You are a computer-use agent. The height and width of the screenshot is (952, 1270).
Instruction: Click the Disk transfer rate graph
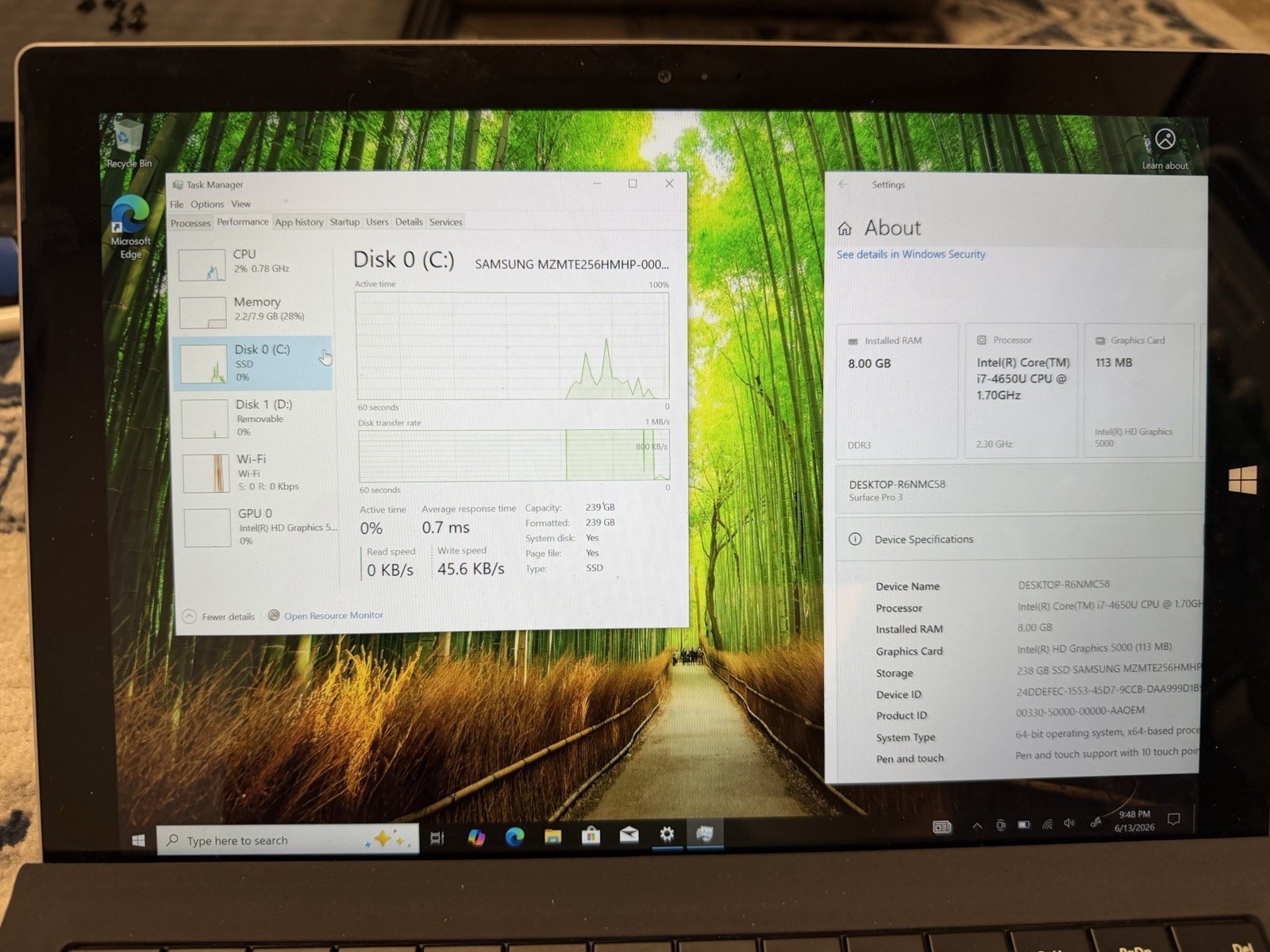click(x=514, y=455)
